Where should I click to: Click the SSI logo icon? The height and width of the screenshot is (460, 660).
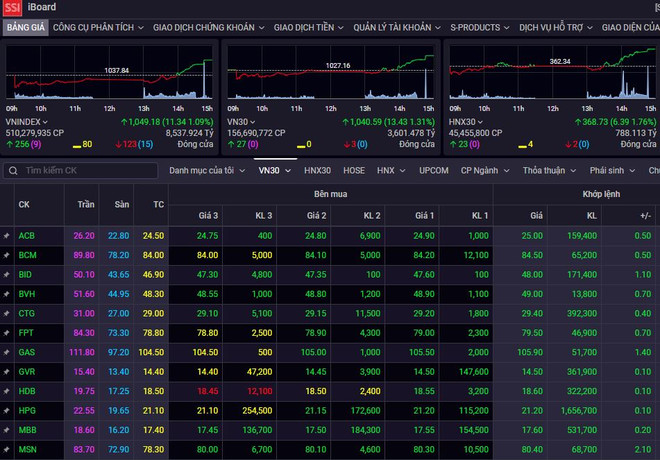click(13, 8)
